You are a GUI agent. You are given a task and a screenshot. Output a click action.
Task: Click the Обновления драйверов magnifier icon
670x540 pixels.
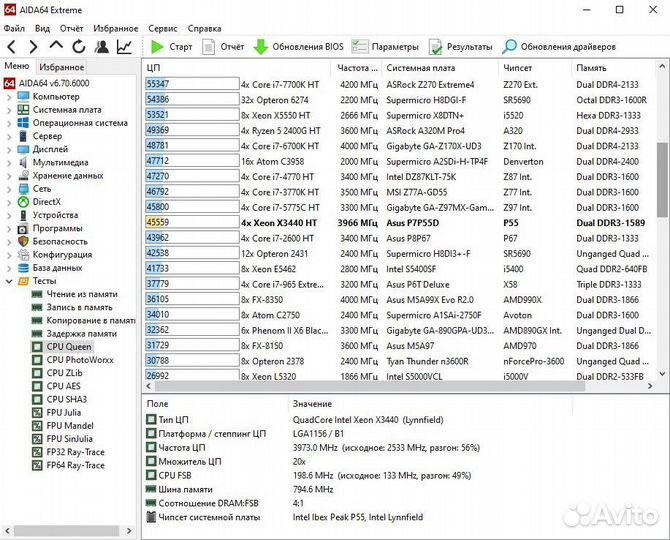coord(509,47)
